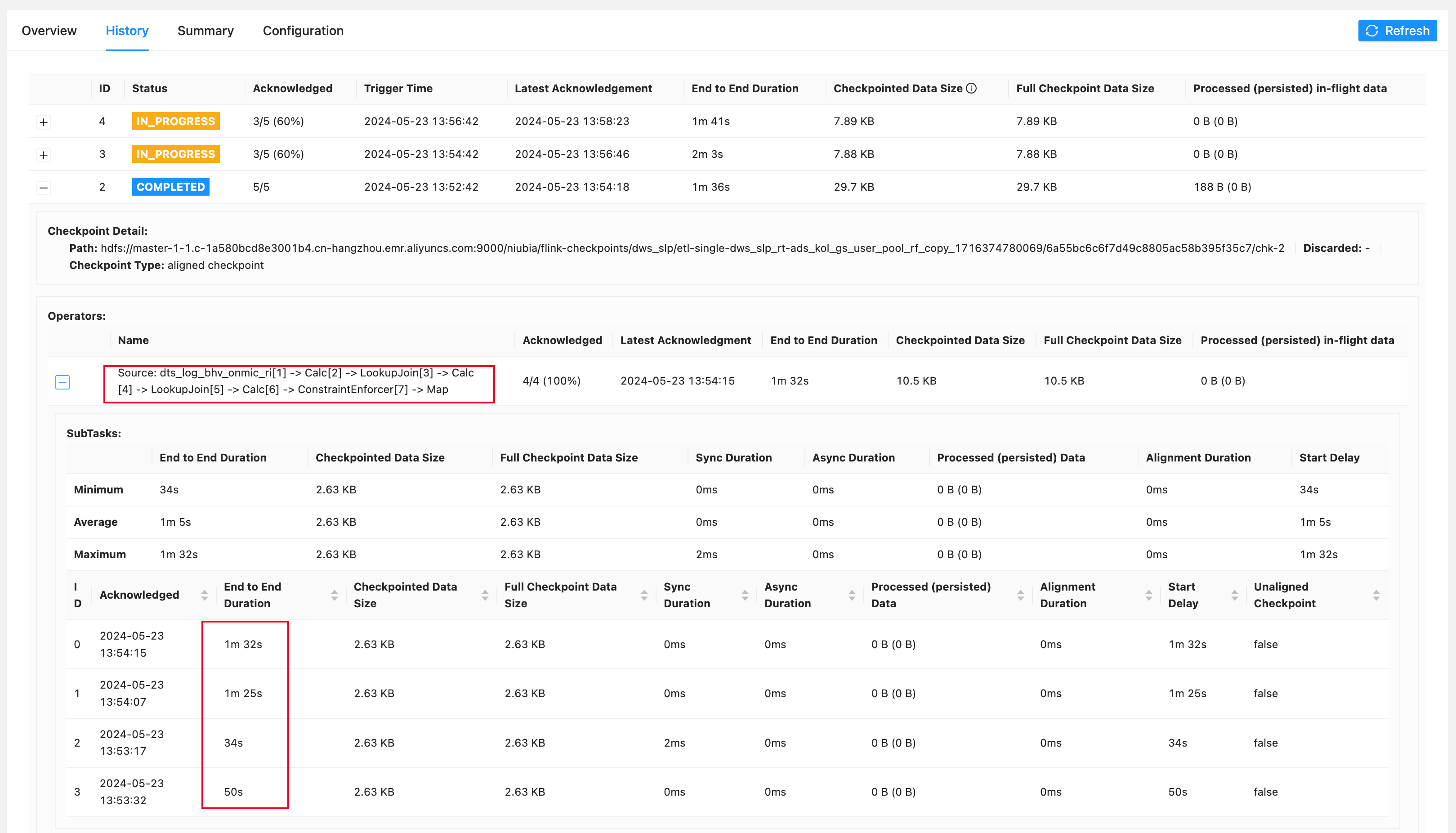Click subtask acknowledged time 13:54:07
Screen dimensions: 1456x833
click(123, 702)
